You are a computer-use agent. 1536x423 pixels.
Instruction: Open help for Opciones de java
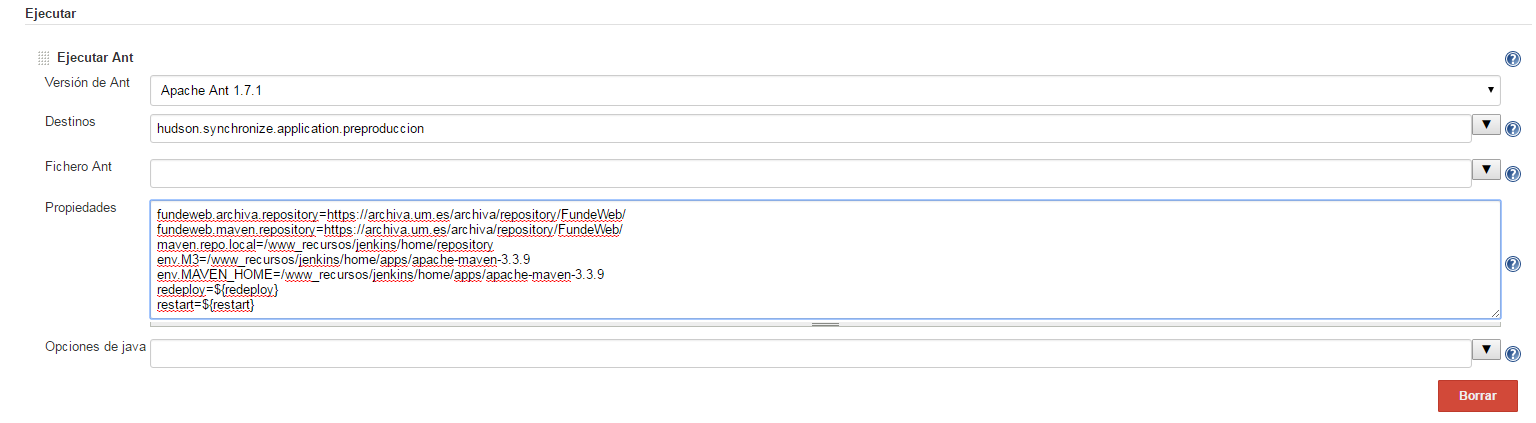tap(1512, 354)
